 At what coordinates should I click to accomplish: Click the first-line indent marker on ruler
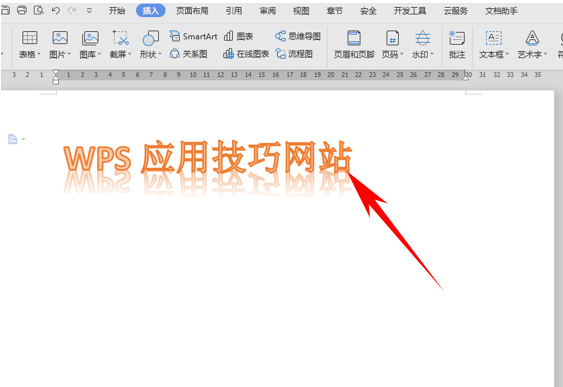click(56, 72)
